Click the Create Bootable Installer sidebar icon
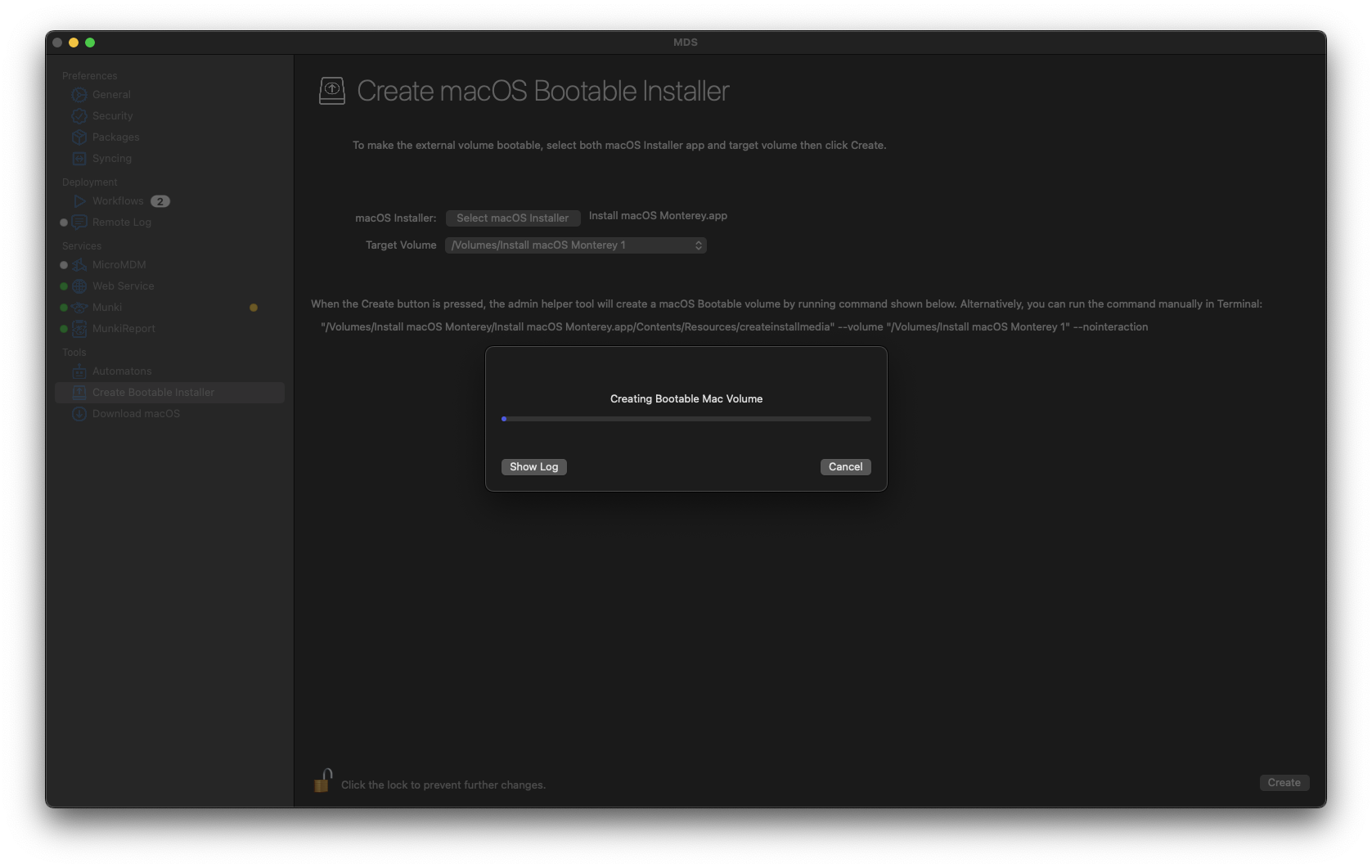 (79, 393)
